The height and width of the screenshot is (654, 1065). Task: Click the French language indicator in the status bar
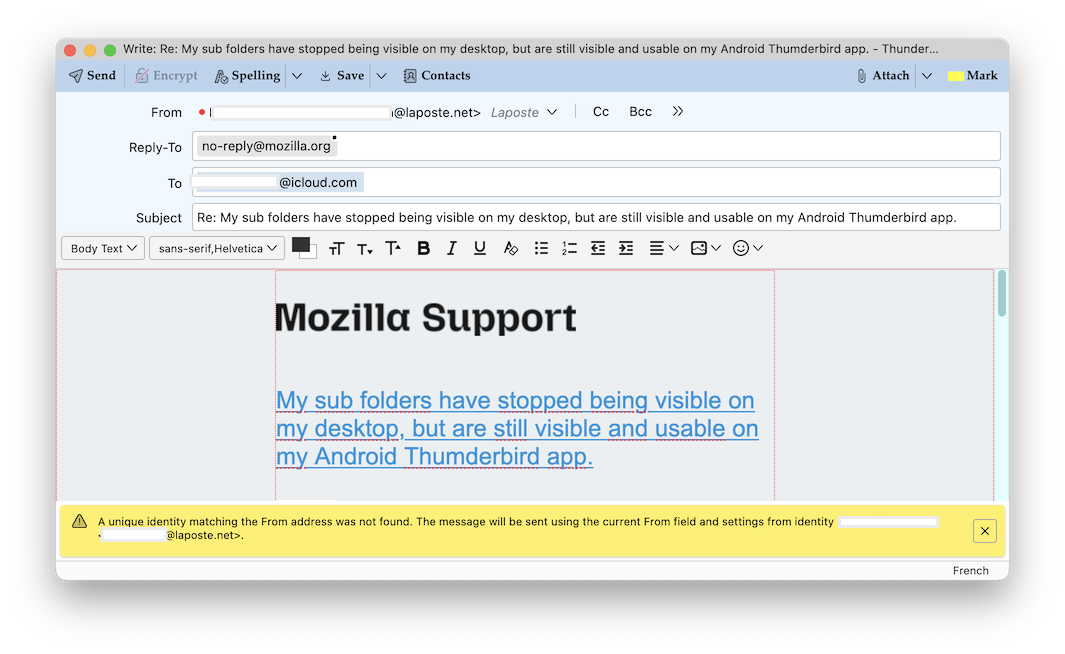(x=970, y=570)
